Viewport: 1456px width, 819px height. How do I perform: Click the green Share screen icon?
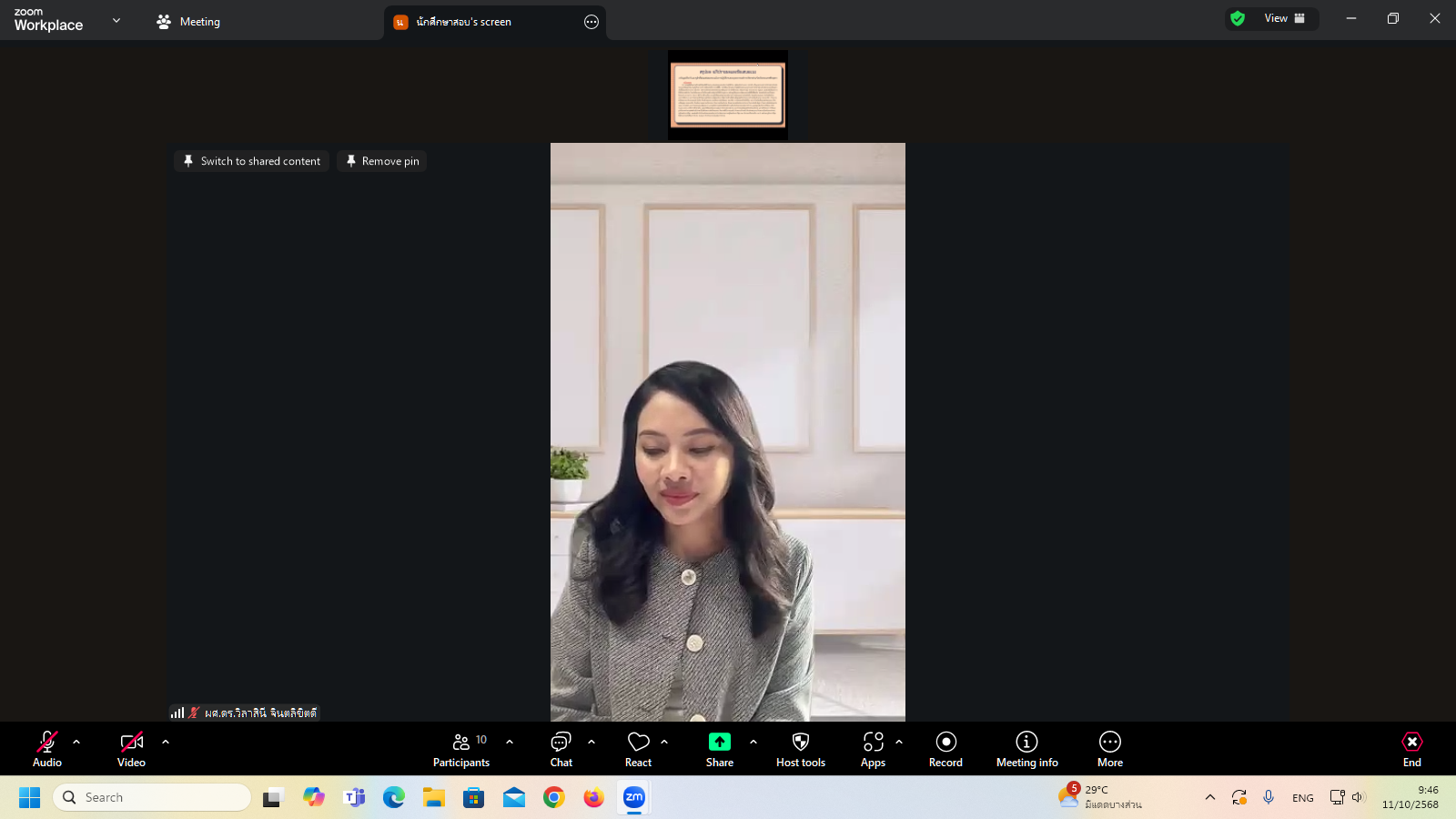tap(719, 742)
